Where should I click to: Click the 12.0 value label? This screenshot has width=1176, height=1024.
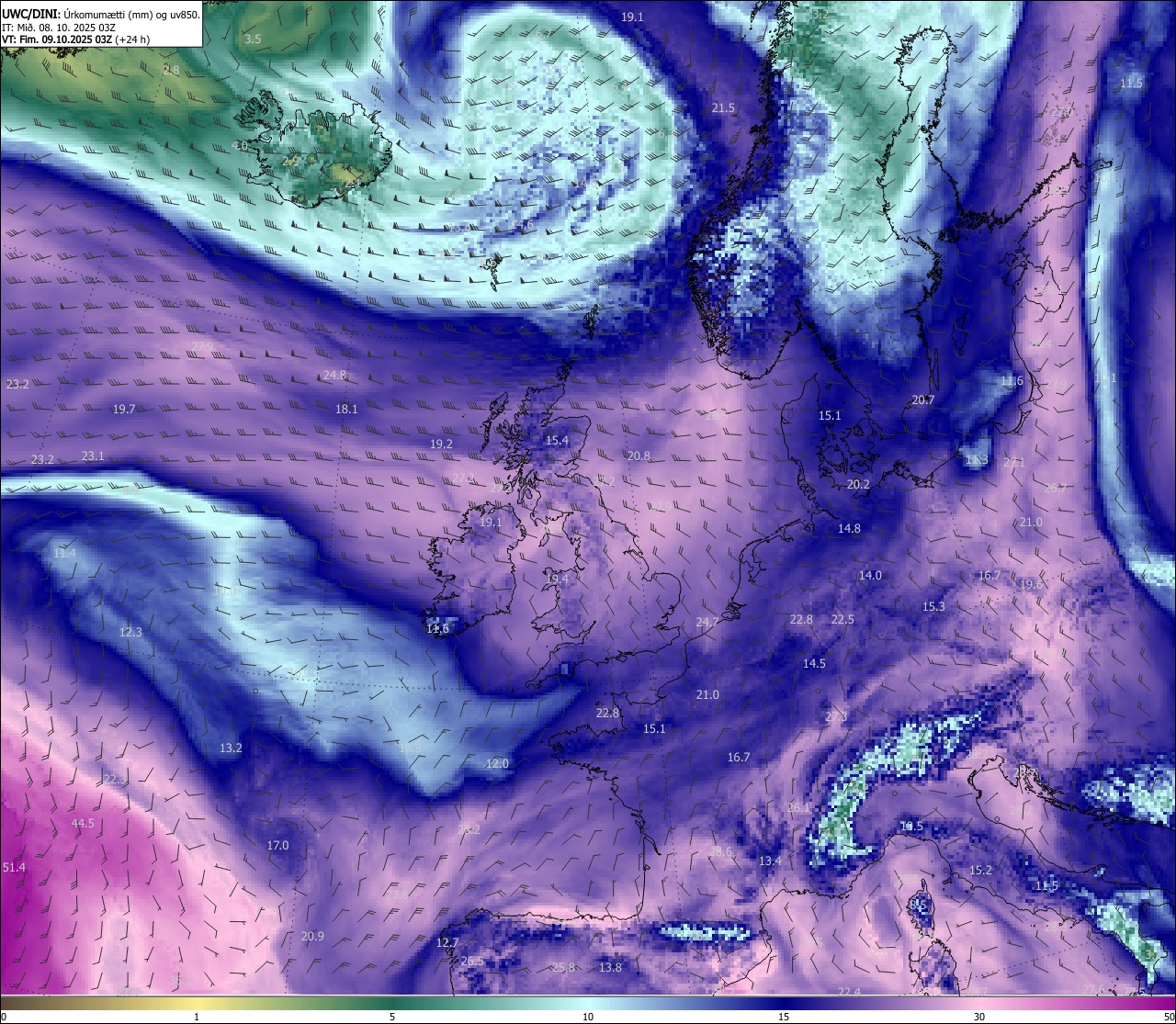[497, 763]
